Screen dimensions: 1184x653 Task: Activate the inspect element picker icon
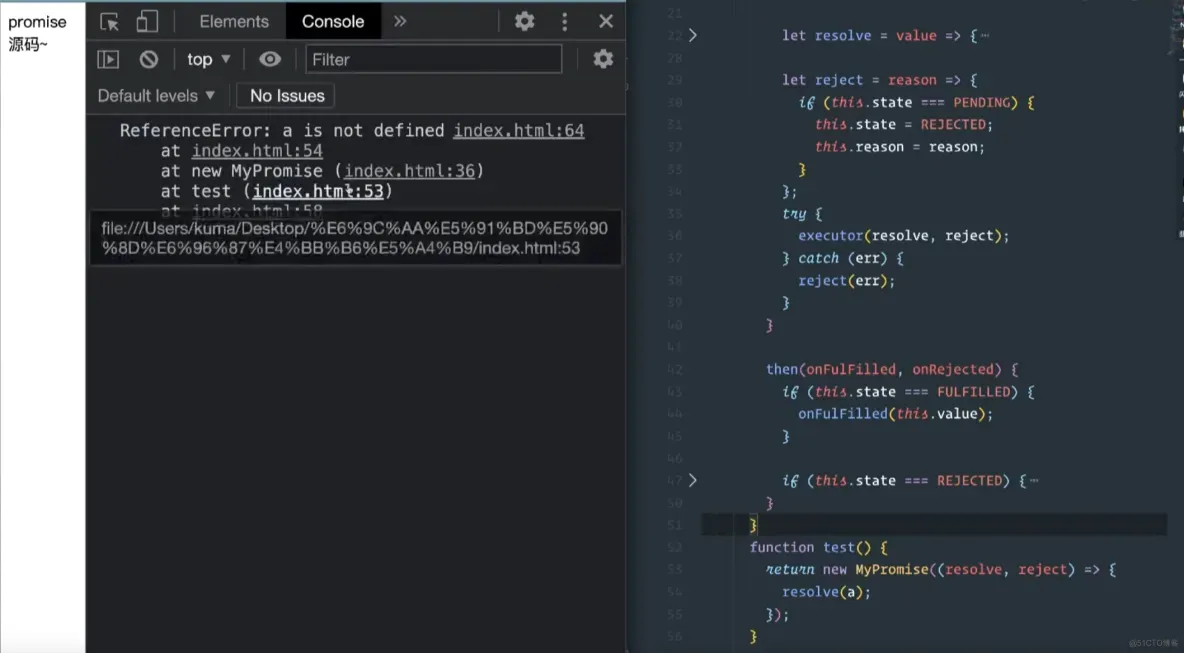click(x=109, y=22)
